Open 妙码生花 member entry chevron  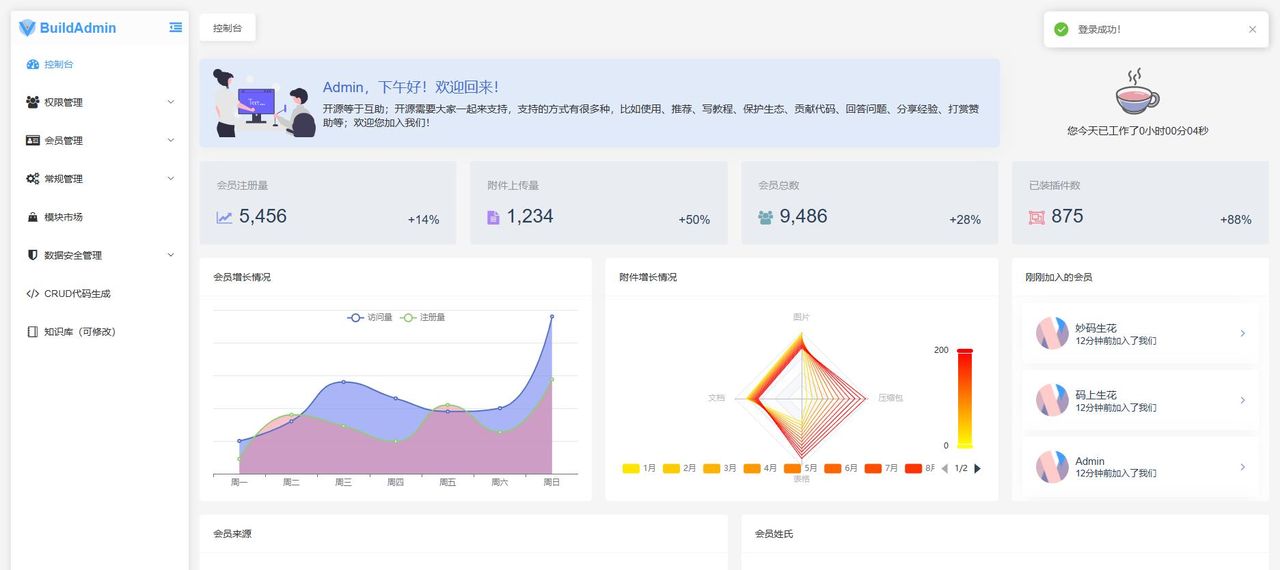(x=1243, y=333)
